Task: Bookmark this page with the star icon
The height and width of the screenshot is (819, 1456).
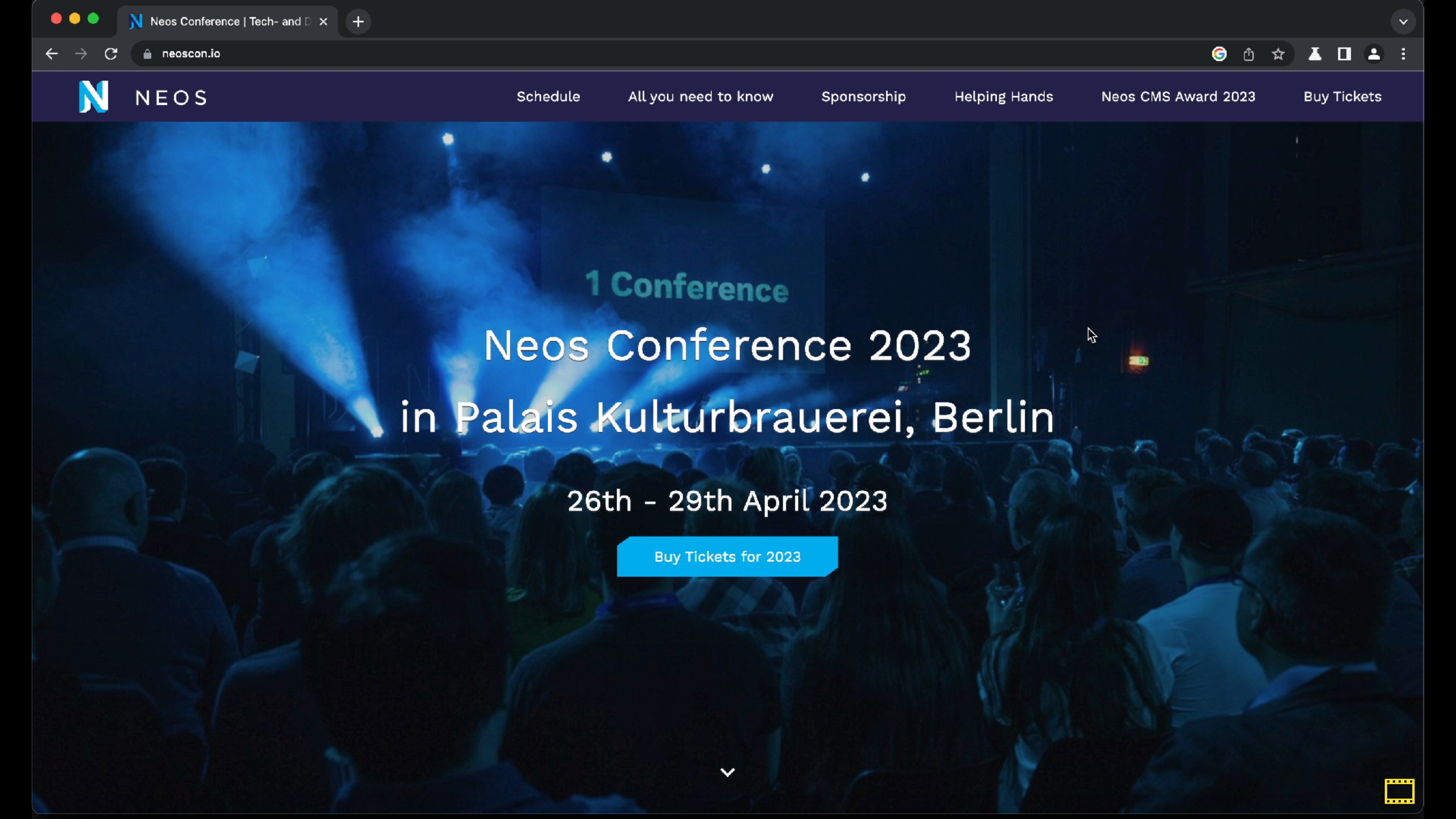Action: (1278, 54)
